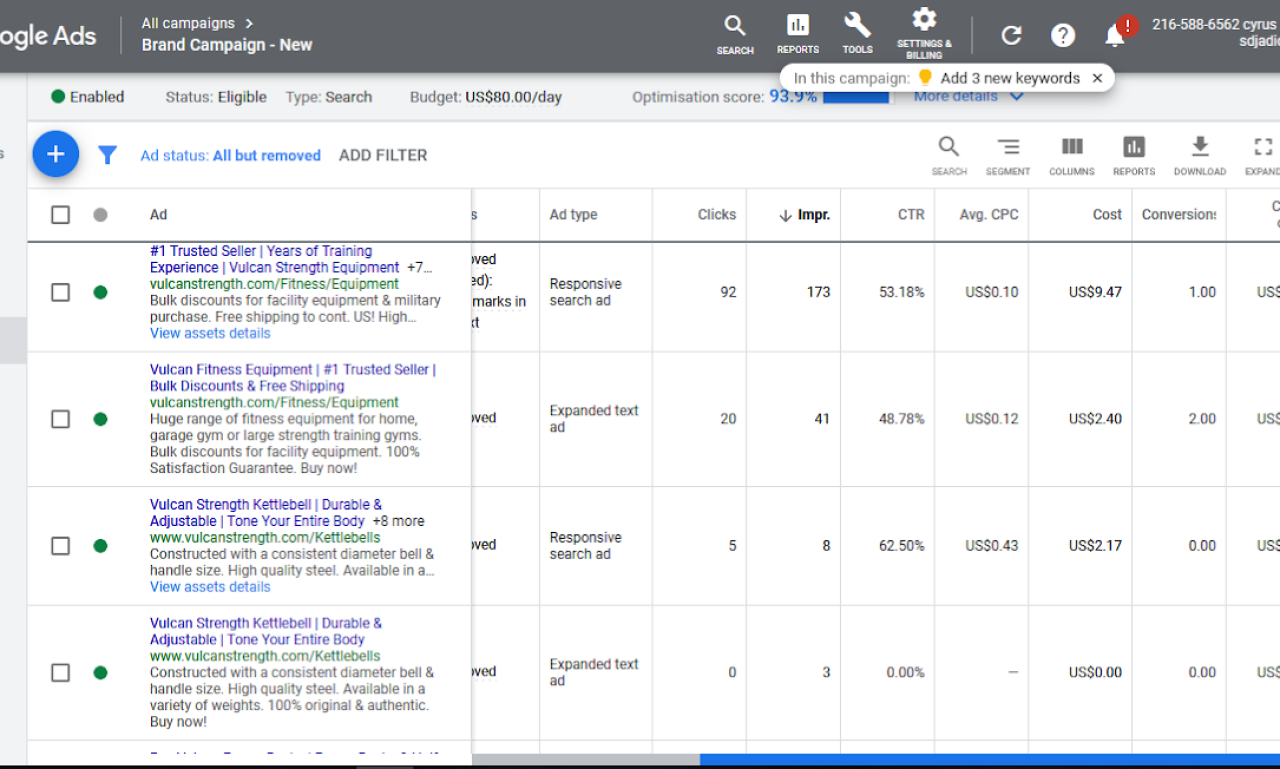Sort by Clicks column header

(x=716, y=214)
